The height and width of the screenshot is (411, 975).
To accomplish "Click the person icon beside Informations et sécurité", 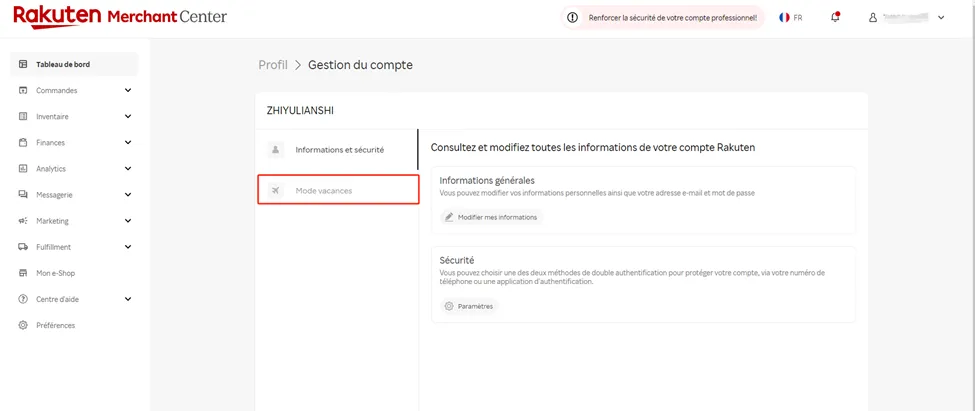I will pyautogui.click(x=275, y=150).
